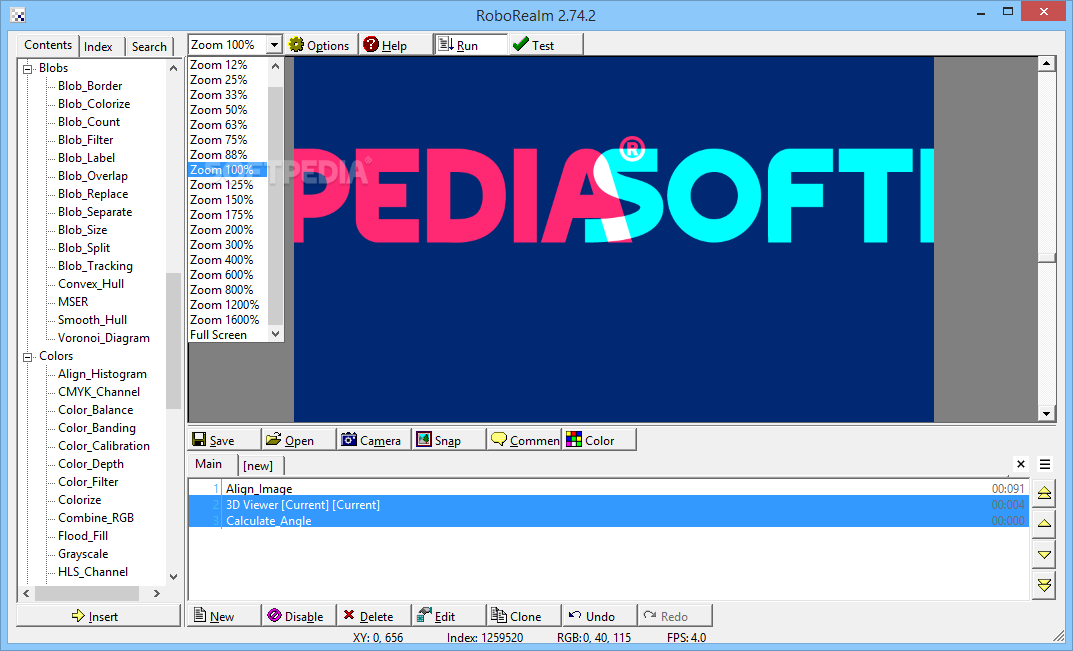Undo the last pipeline change
This screenshot has height=651, width=1073.
tap(599, 616)
